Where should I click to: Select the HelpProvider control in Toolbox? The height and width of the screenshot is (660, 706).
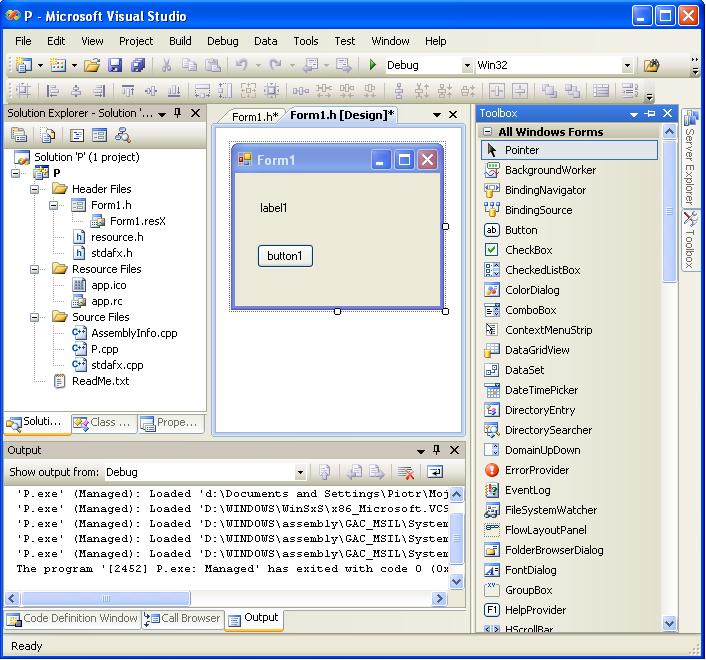click(569, 610)
